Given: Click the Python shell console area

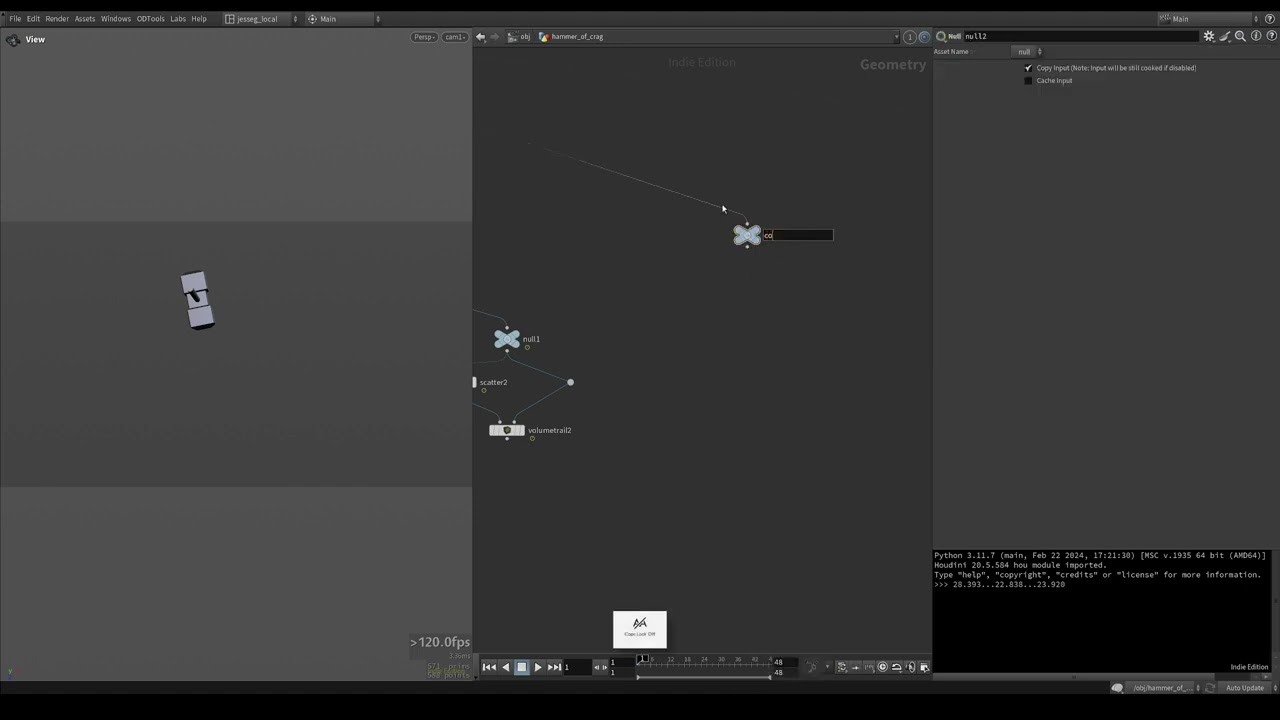Looking at the screenshot, I should 1101,610.
